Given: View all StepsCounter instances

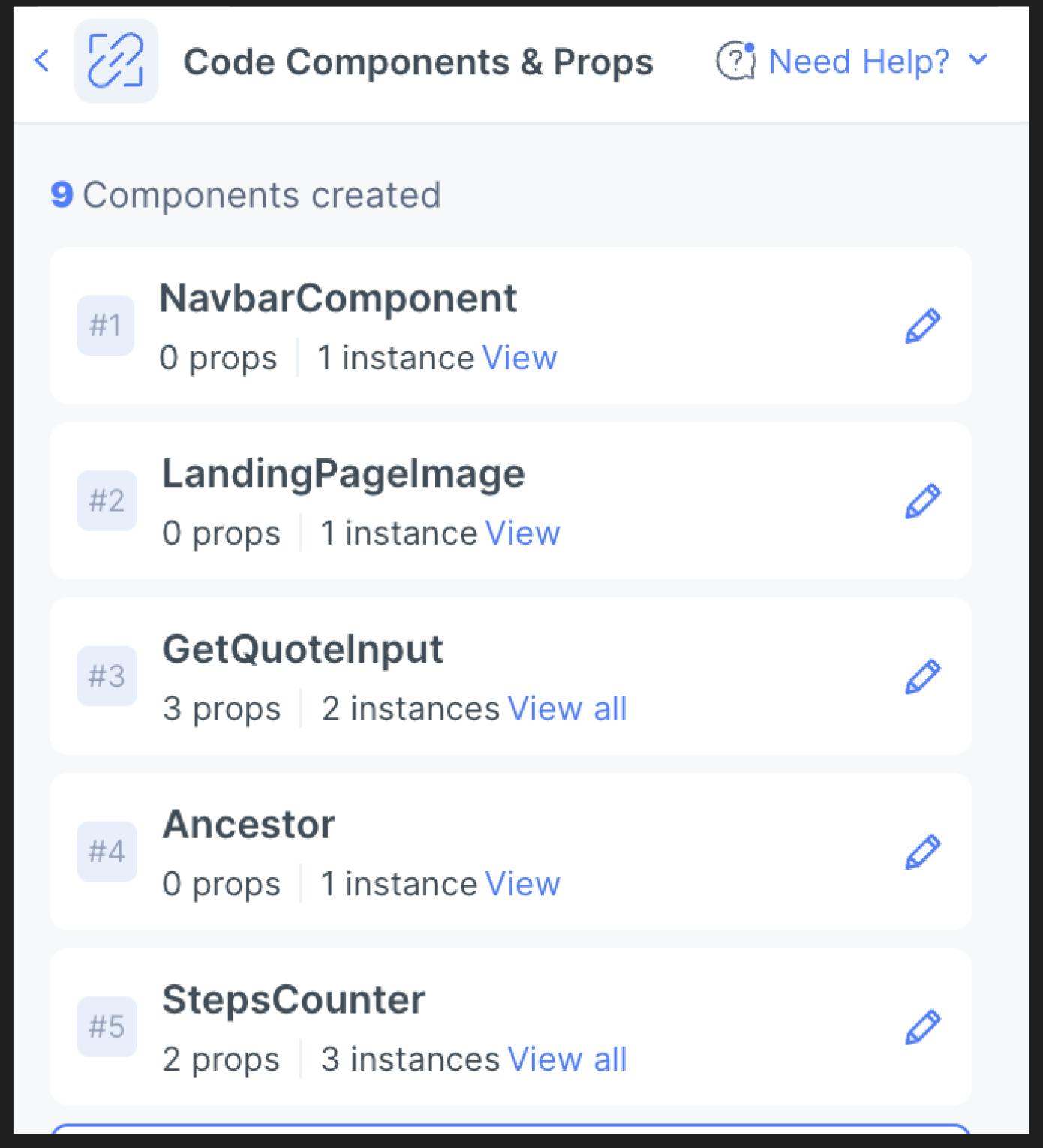Looking at the screenshot, I should 567,1060.
